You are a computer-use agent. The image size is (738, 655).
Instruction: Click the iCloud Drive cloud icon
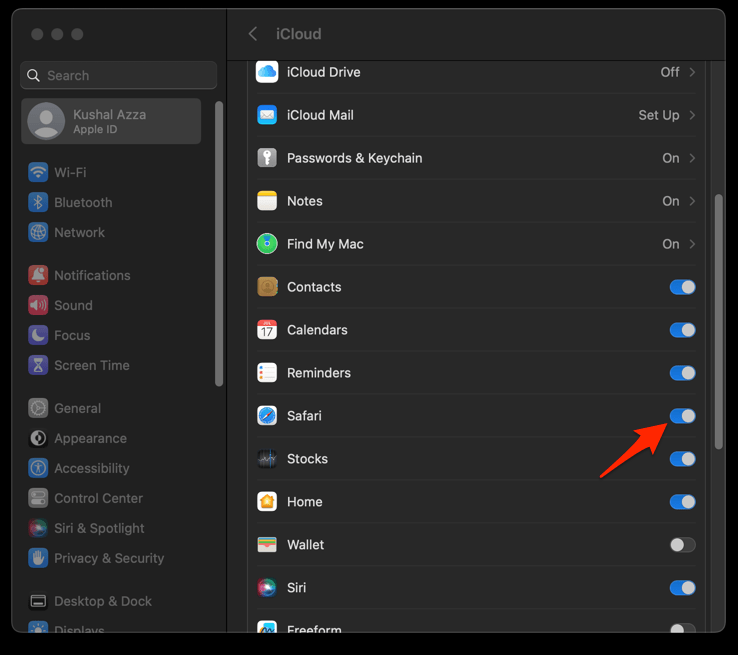267,72
